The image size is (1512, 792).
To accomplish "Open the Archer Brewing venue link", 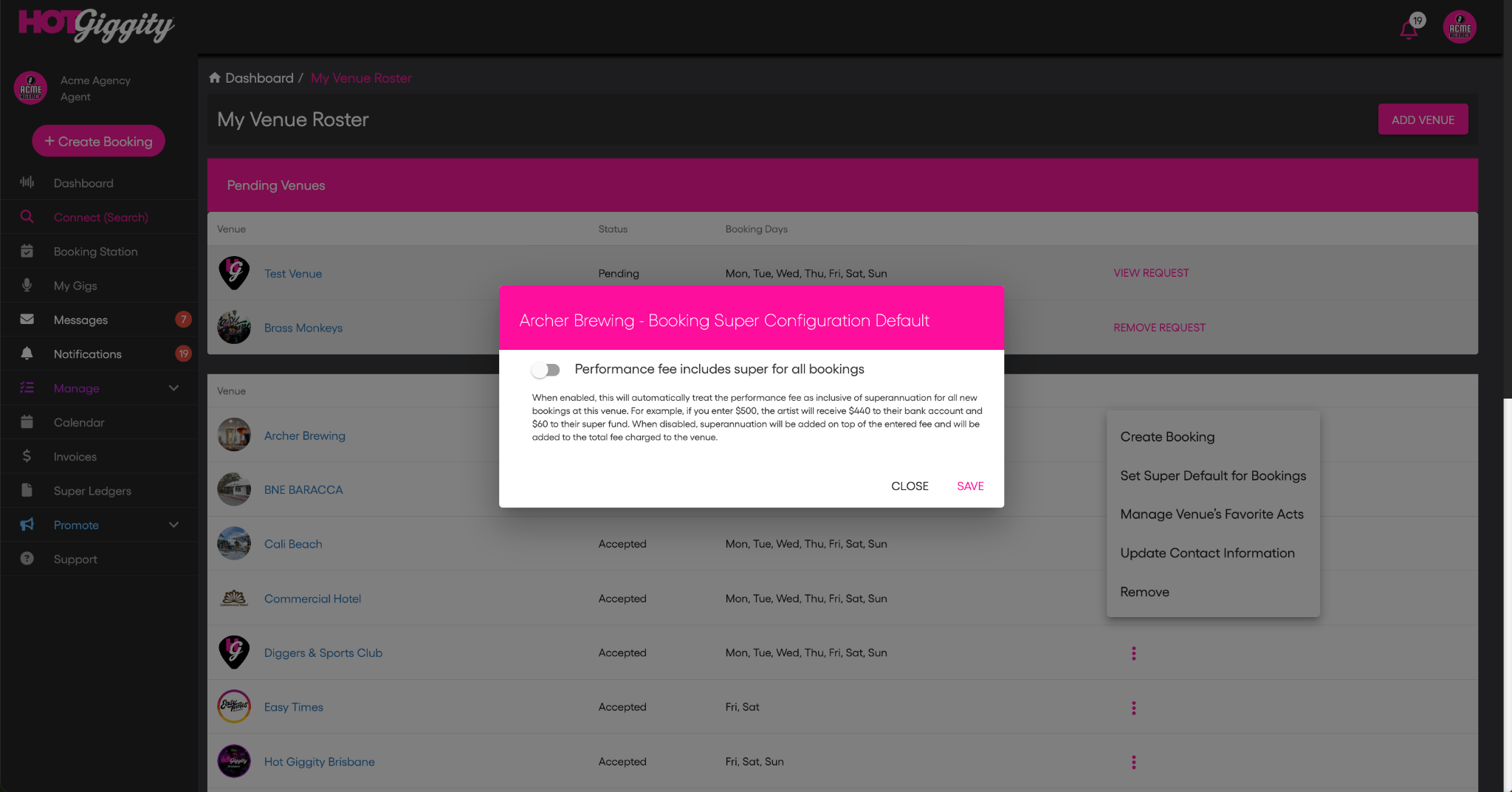I will click(x=305, y=435).
